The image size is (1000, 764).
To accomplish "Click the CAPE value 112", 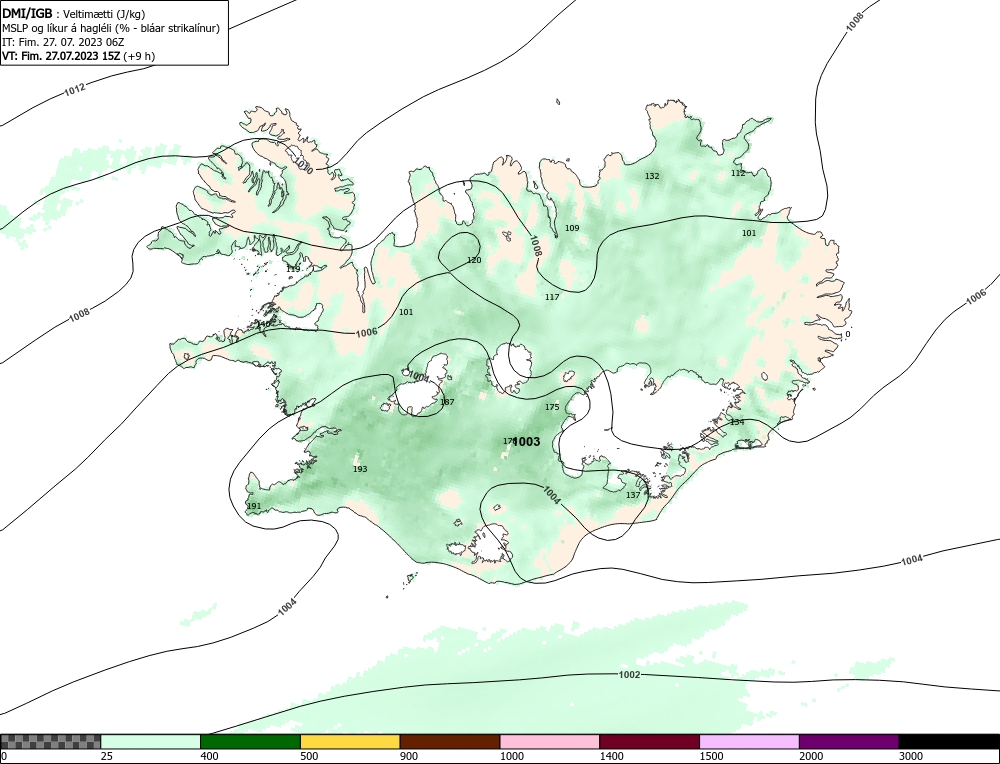I will pos(738,173).
